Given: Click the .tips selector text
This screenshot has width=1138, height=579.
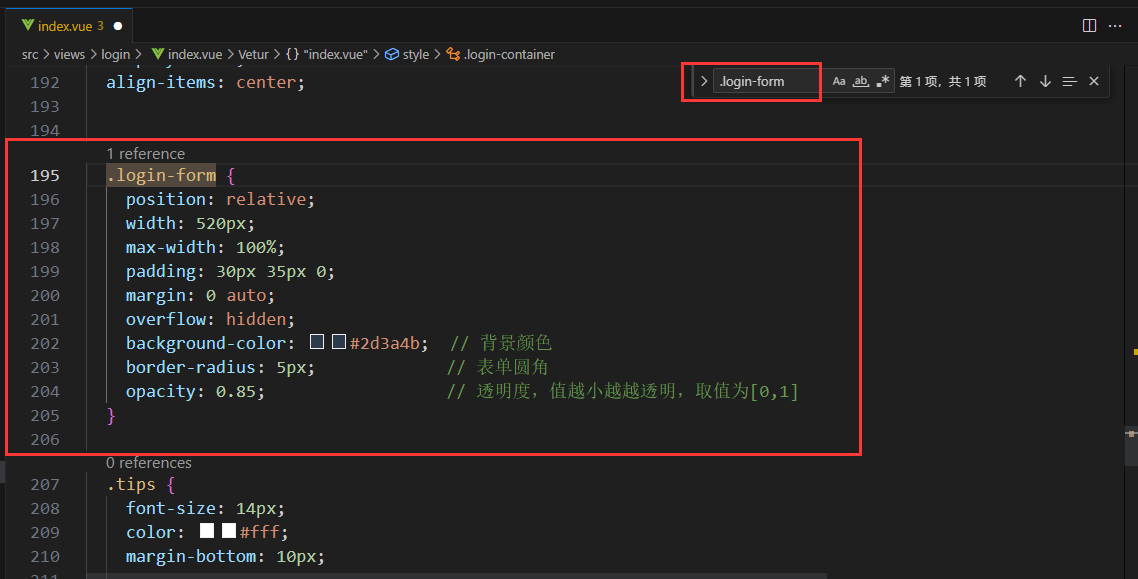Looking at the screenshot, I should pos(131,485).
